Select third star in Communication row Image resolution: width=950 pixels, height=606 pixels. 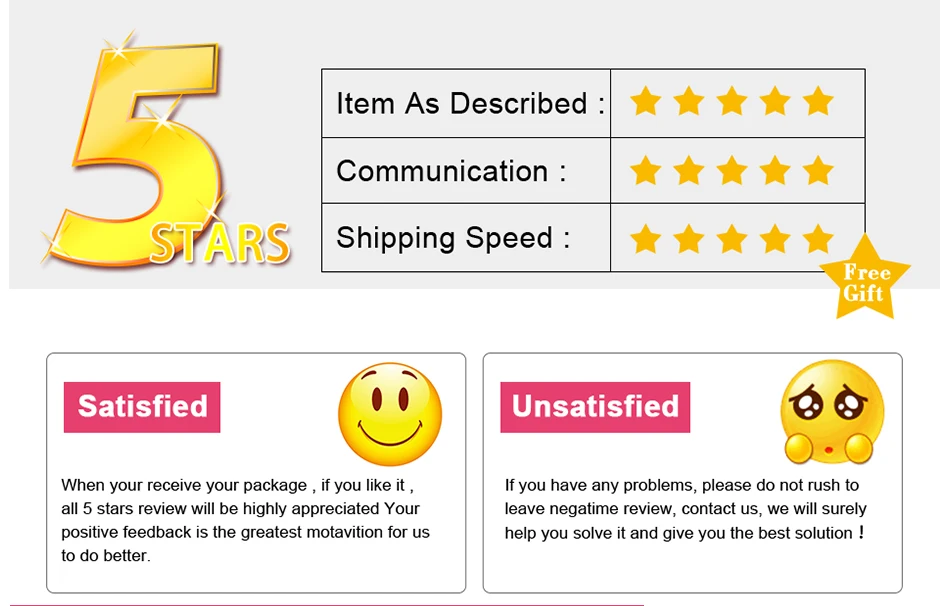tap(732, 170)
